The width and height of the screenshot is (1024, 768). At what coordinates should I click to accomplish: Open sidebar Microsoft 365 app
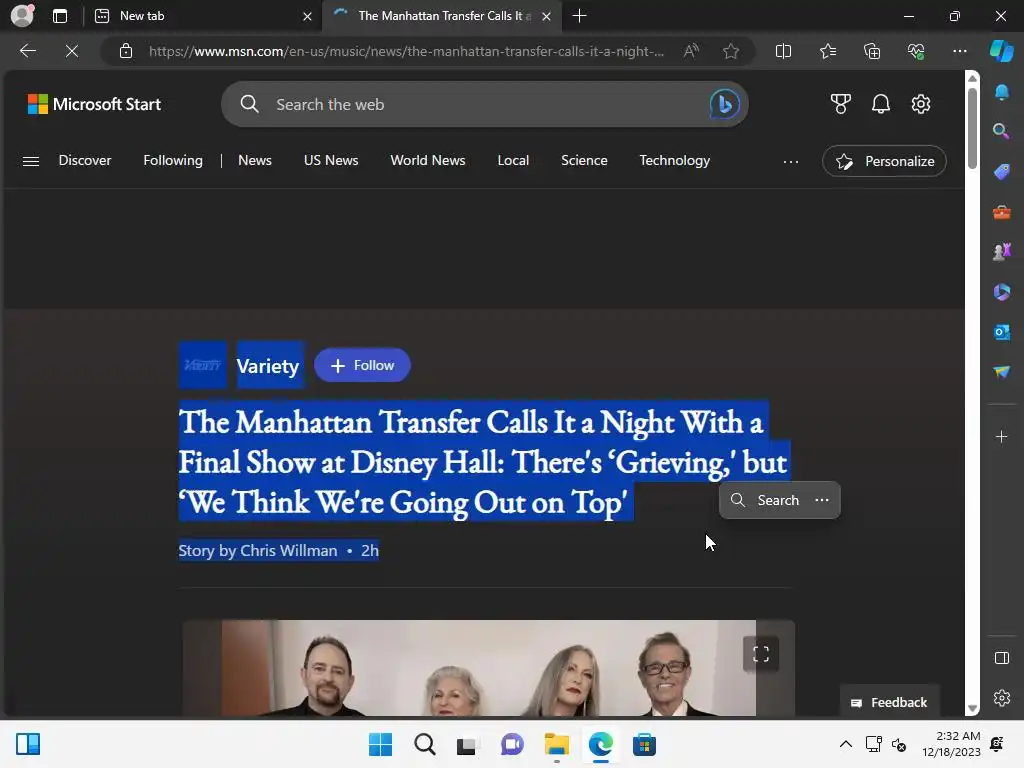pos(1002,292)
